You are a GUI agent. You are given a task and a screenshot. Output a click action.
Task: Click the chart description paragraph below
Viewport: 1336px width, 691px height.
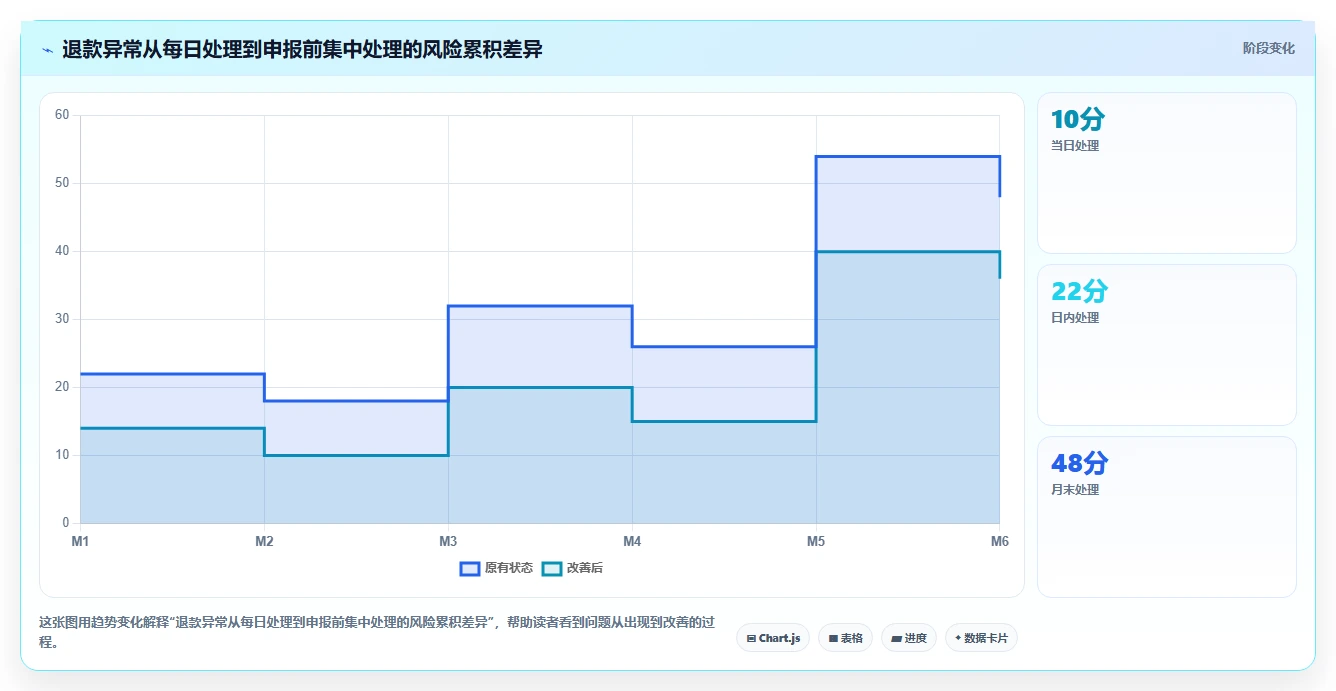pos(377,632)
